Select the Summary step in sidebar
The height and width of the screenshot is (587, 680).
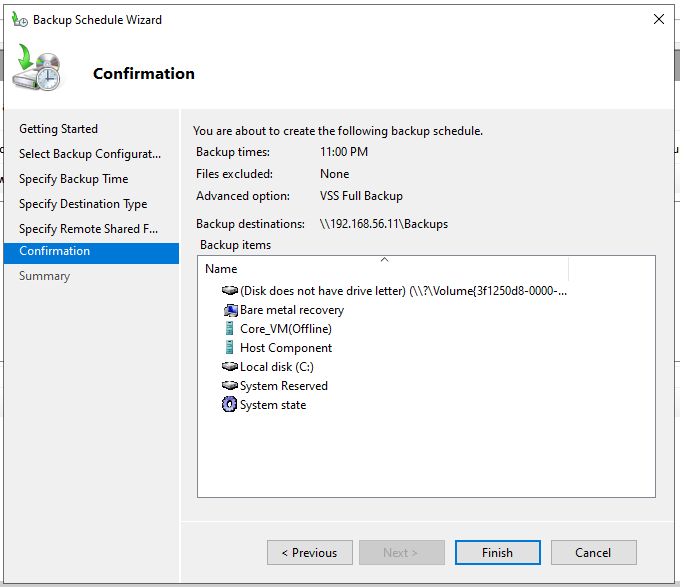tap(45, 276)
